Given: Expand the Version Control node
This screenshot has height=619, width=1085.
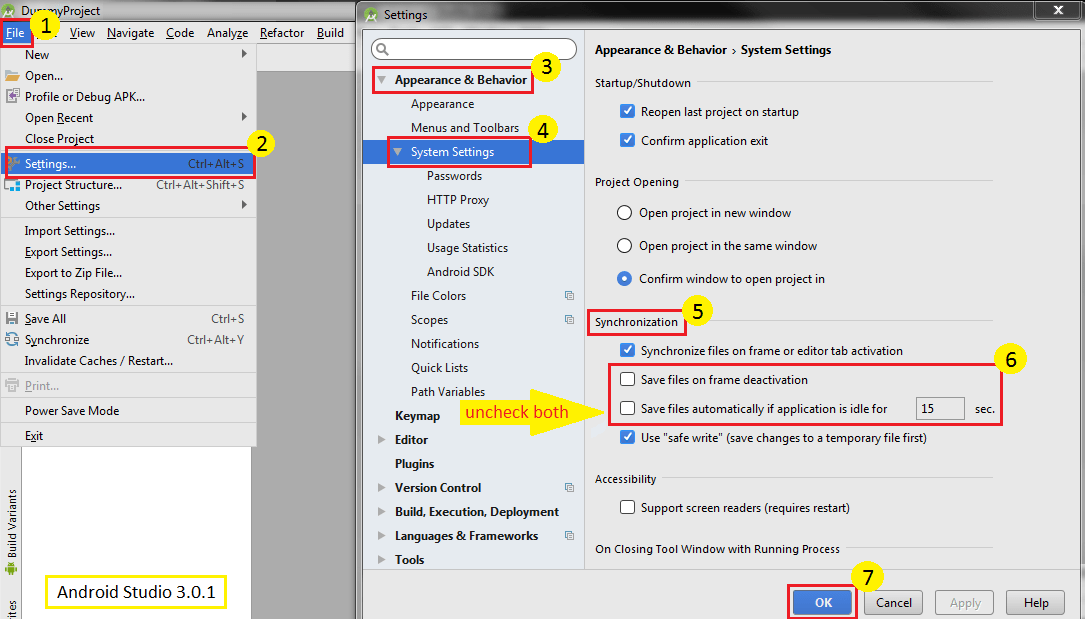Looking at the screenshot, I should click(x=382, y=488).
